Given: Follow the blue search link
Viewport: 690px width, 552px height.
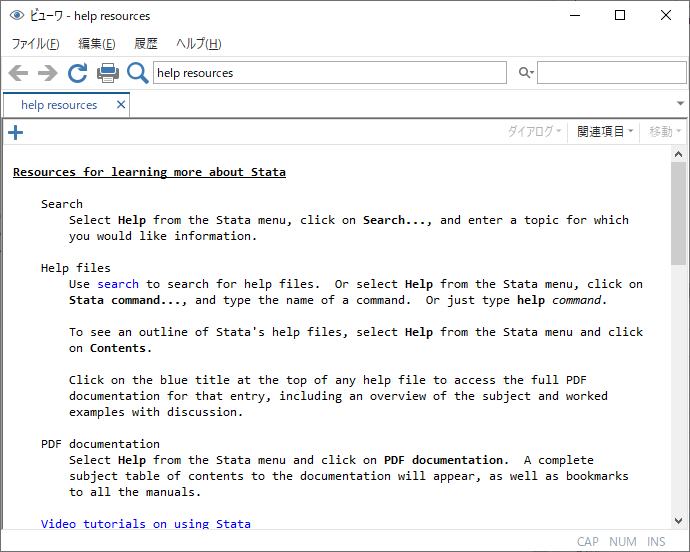Looking at the screenshot, I should coord(118,284).
